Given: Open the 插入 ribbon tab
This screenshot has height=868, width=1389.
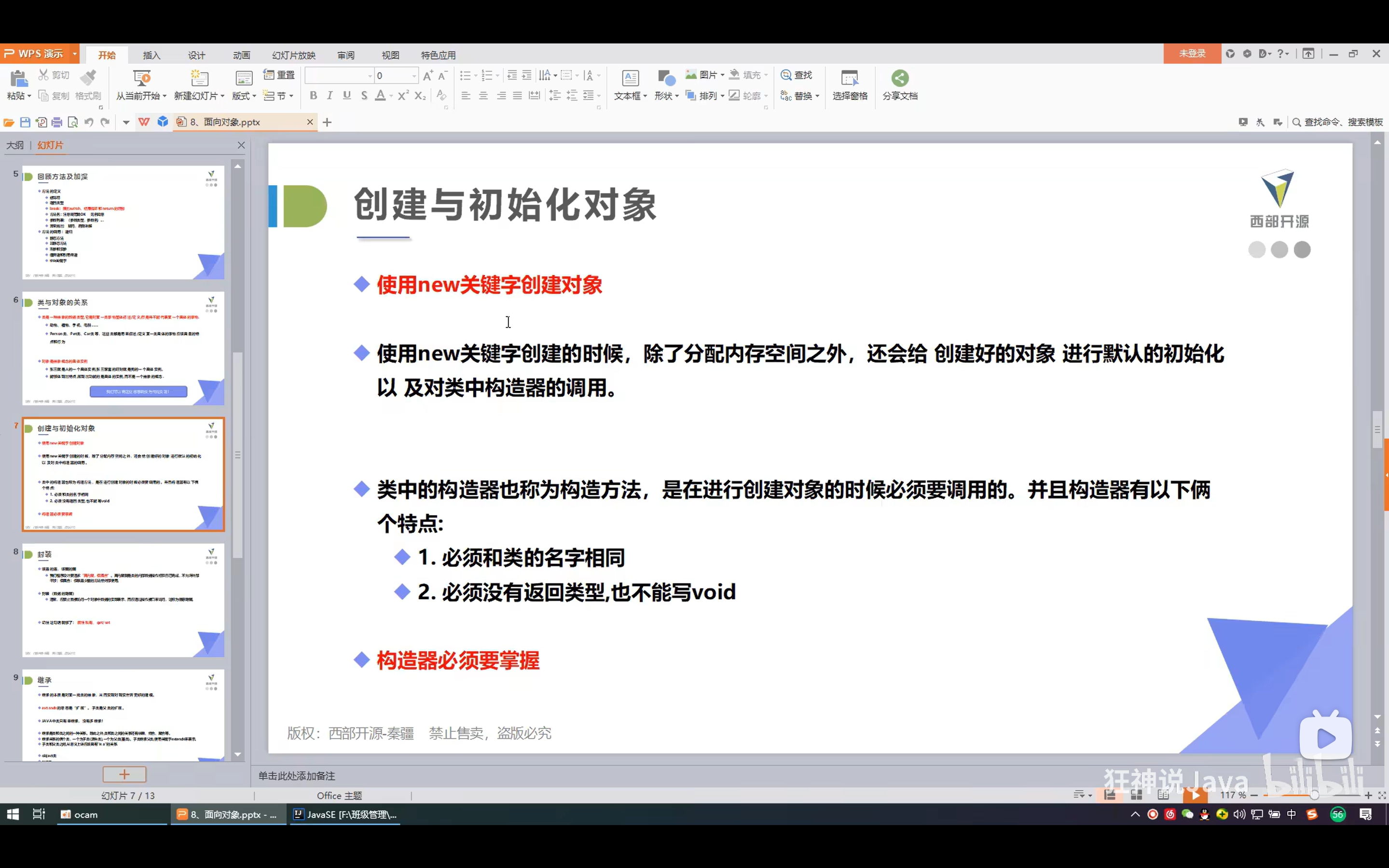Looking at the screenshot, I should [151, 55].
